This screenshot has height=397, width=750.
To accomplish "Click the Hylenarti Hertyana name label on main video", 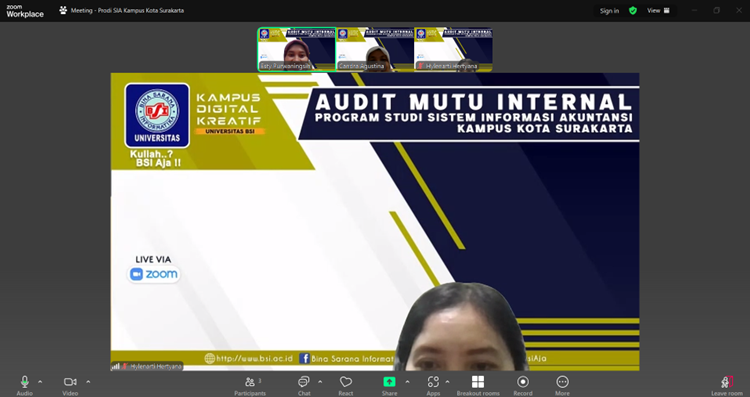I will click(156, 366).
